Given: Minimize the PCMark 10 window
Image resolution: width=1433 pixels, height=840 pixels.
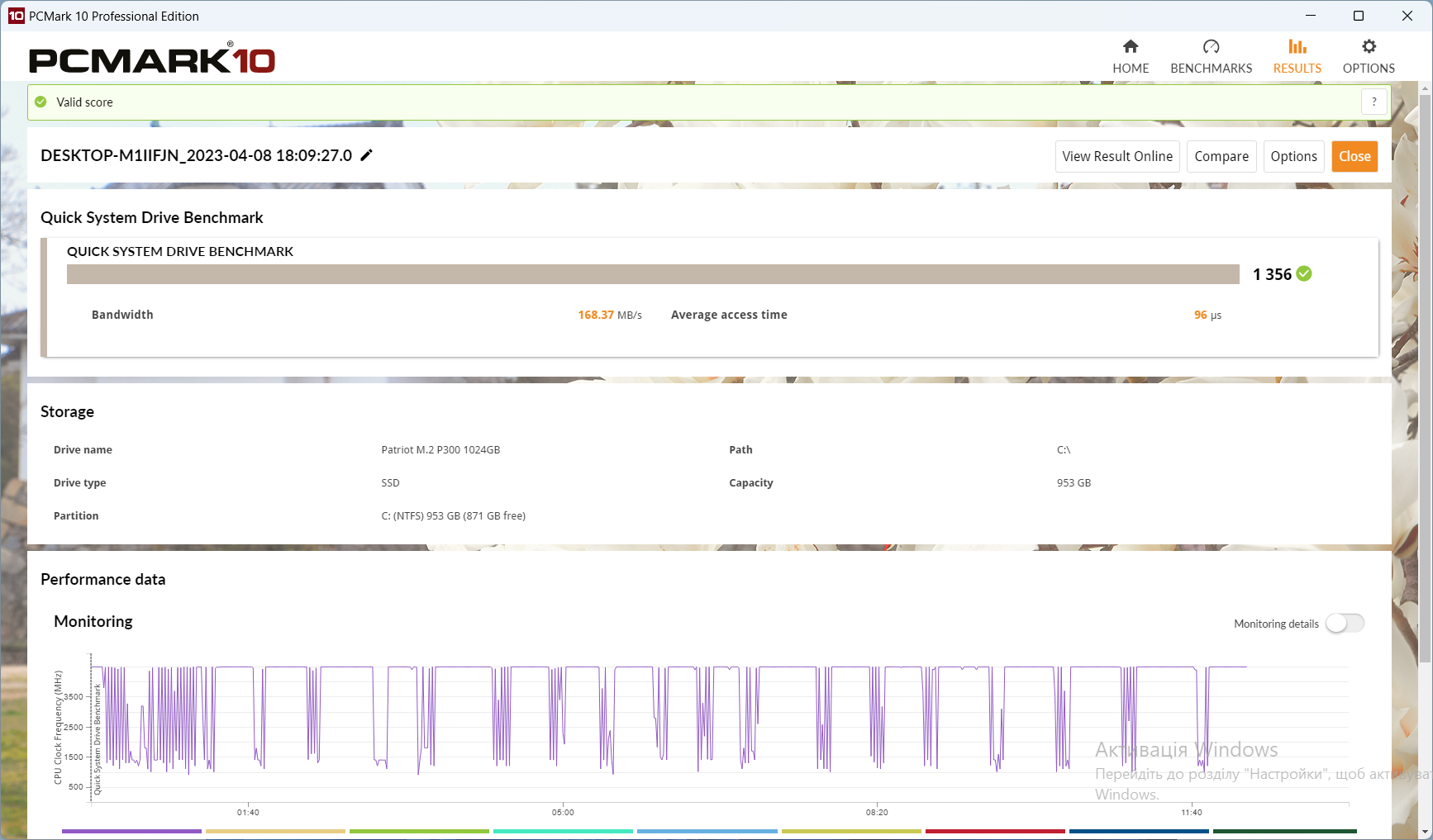Looking at the screenshot, I should [1311, 16].
